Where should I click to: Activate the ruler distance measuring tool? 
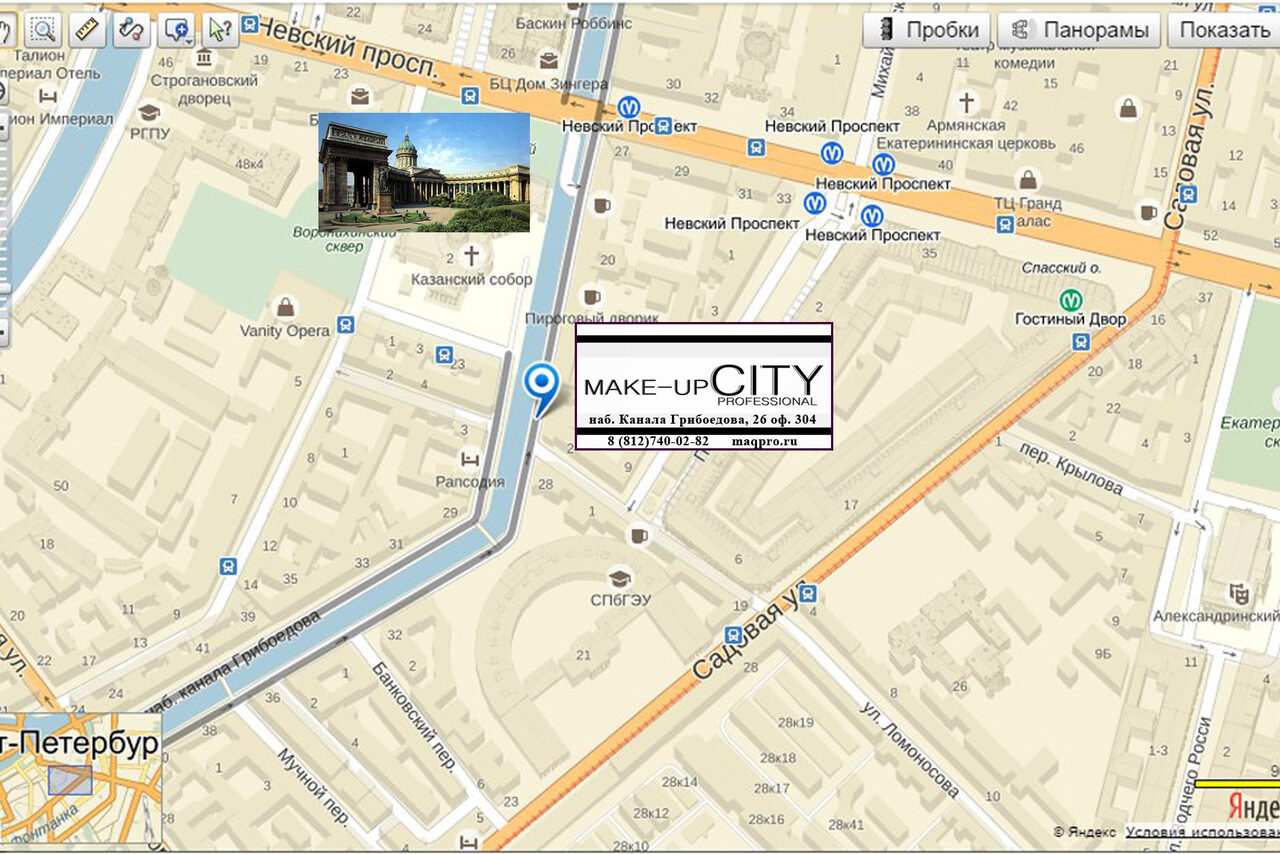click(x=88, y=30)
